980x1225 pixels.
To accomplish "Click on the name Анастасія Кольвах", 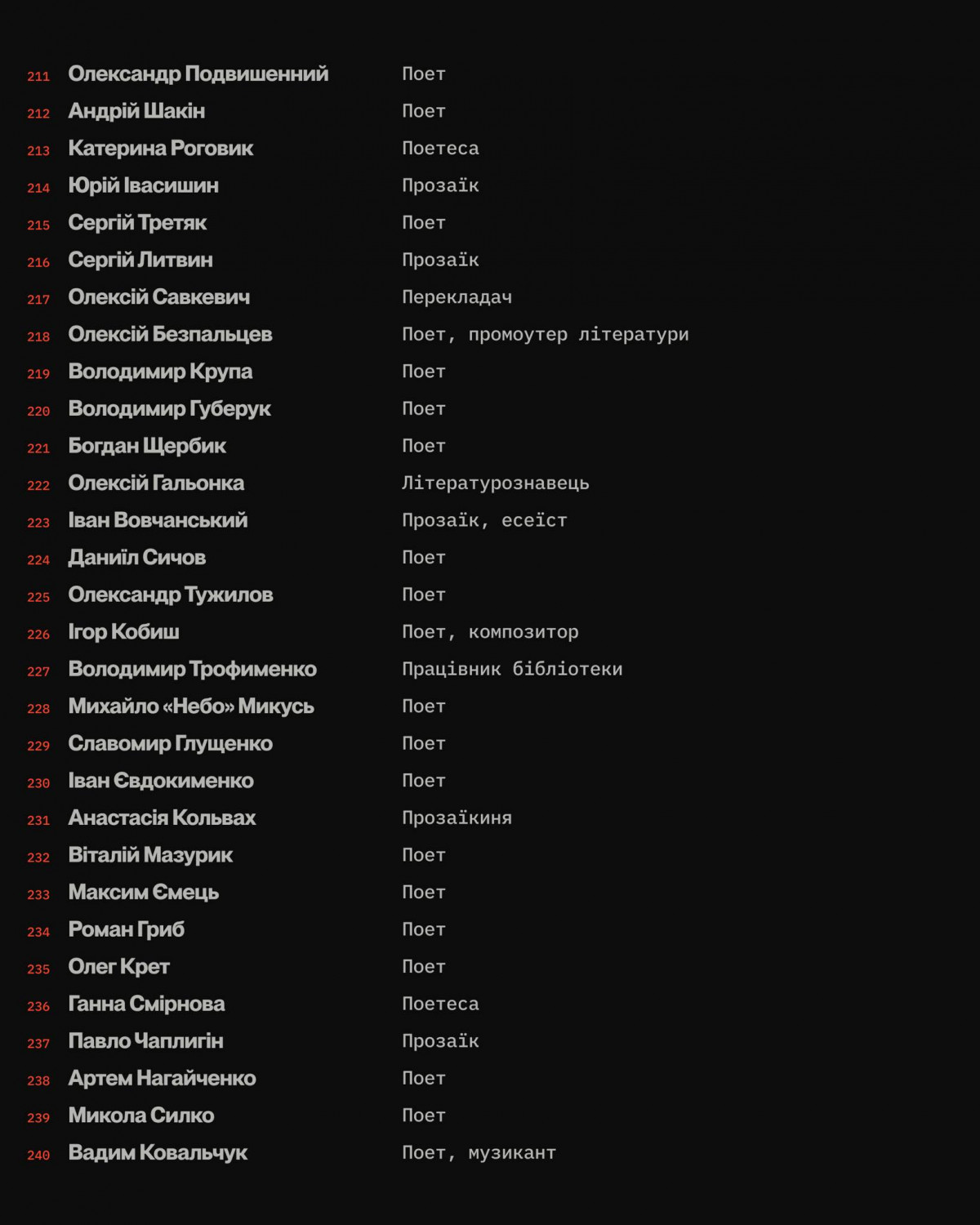I will pyautogui.click(x=162, y=818).
